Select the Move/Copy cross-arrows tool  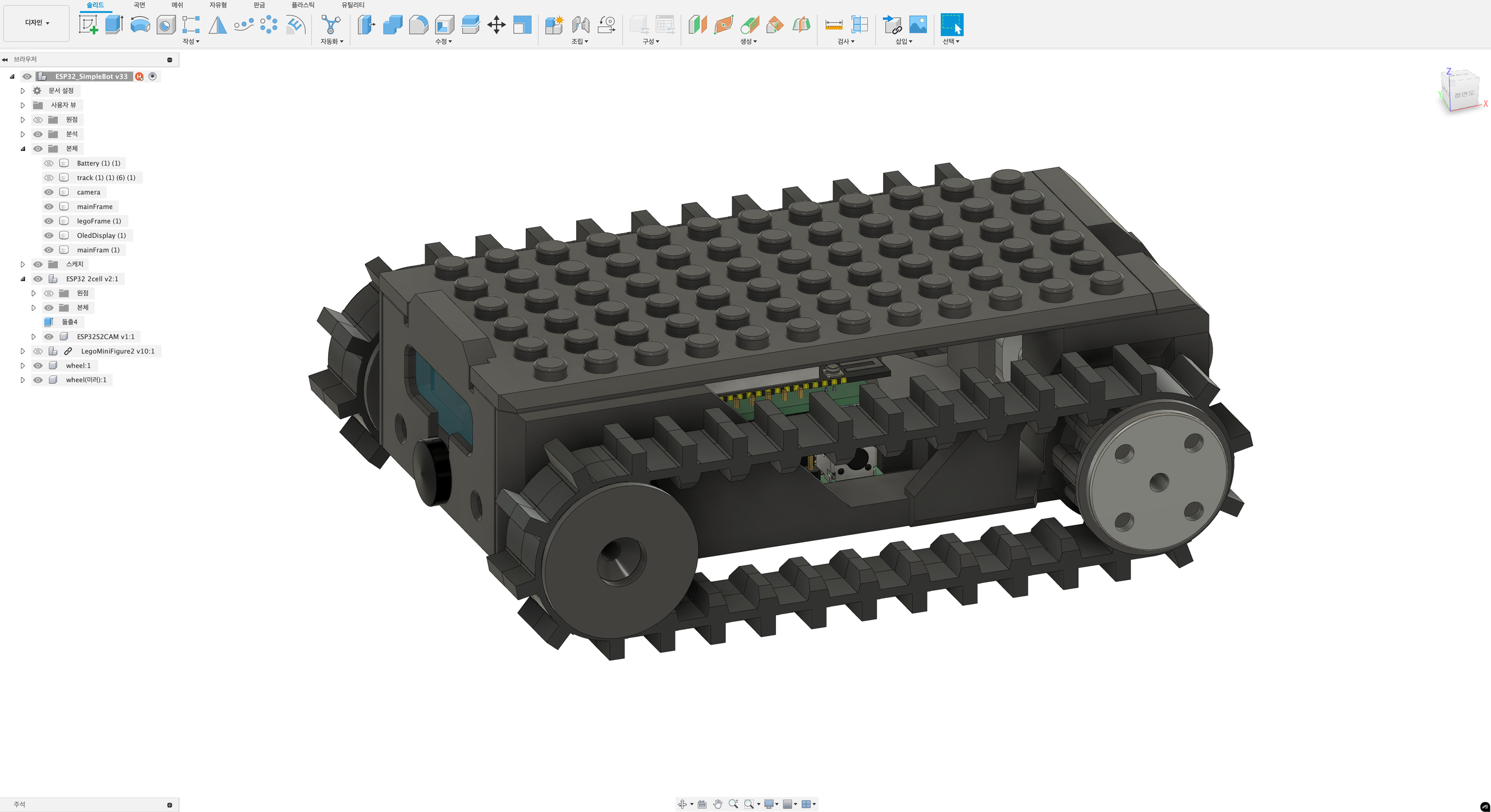[x=496, y=25]
